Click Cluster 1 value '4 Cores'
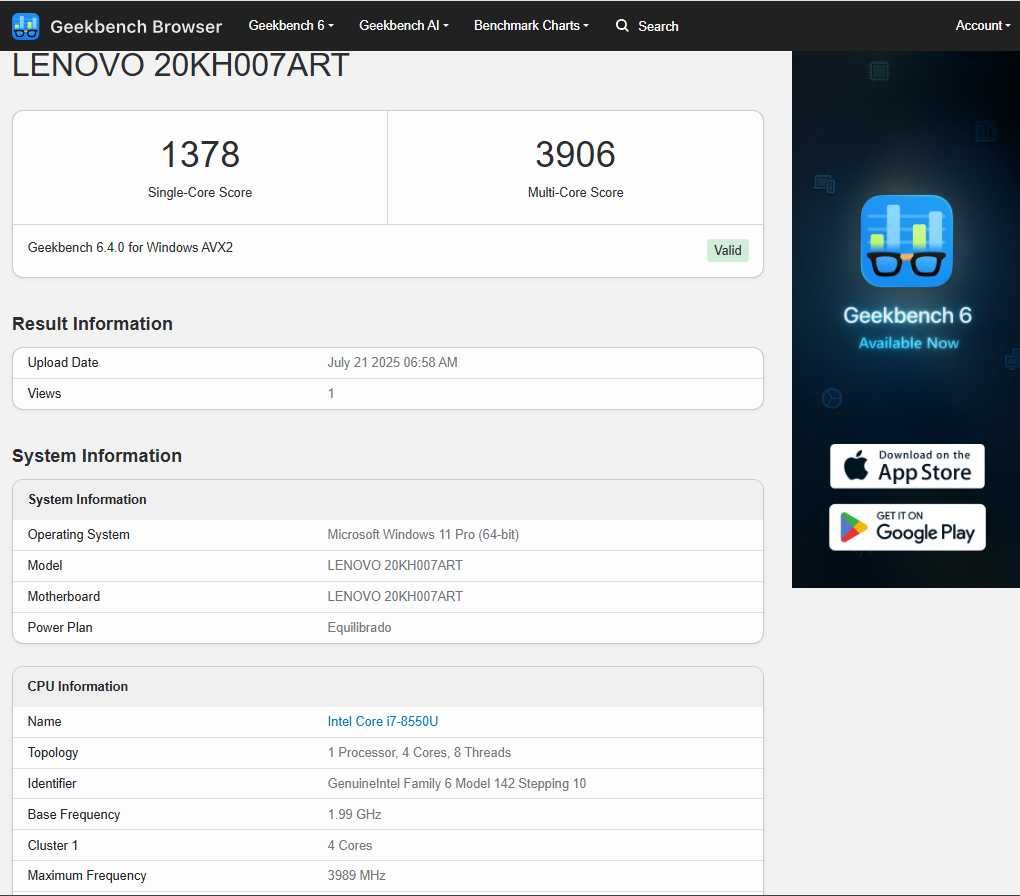Viewport: 1020px width, 896px height. [350, 845]
